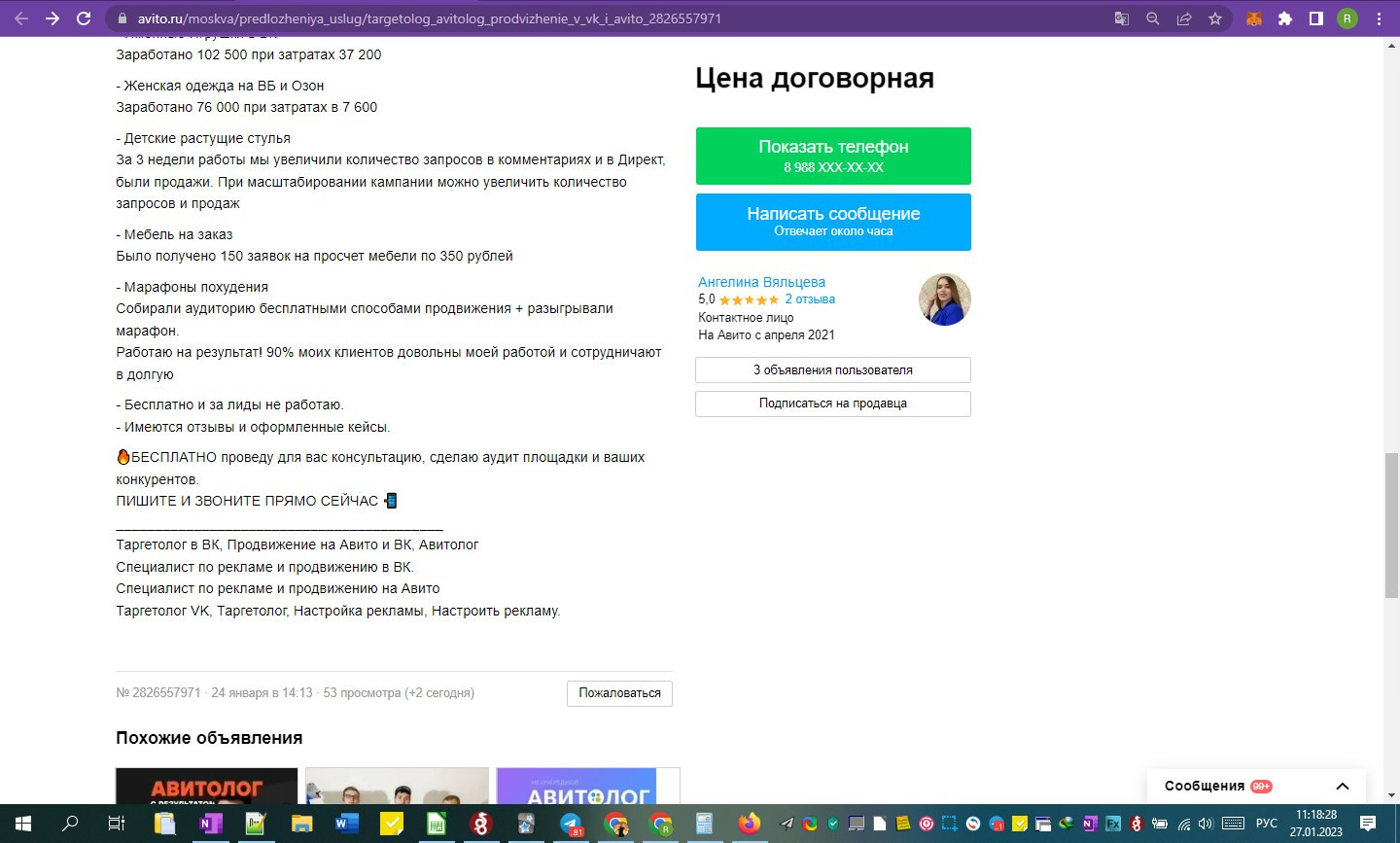View 3 объявления пользователя
This screenshot has width=1400, height=843.
[x=833, y=370]
